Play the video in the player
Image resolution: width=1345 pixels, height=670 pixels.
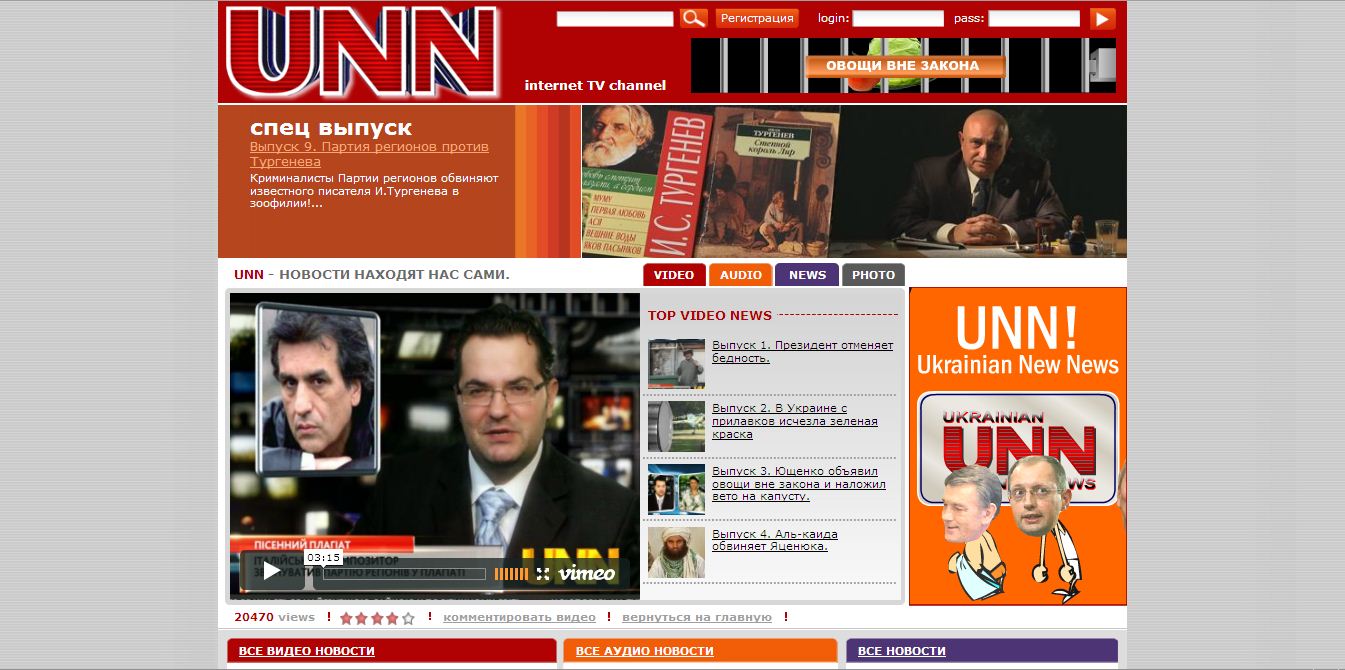tap(272, 571)
